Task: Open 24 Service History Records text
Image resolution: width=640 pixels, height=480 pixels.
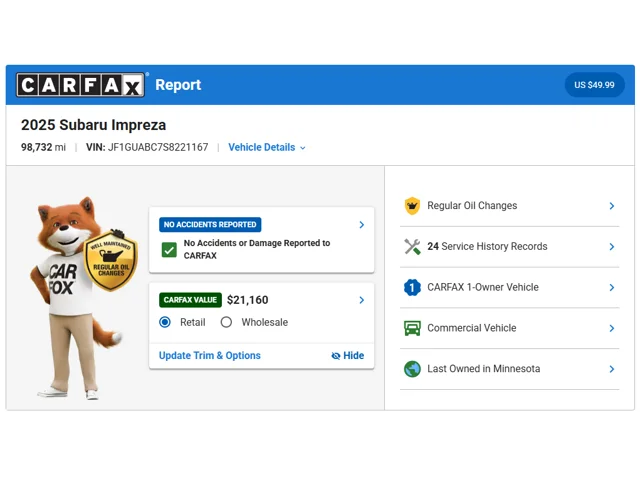Action: 487,247
